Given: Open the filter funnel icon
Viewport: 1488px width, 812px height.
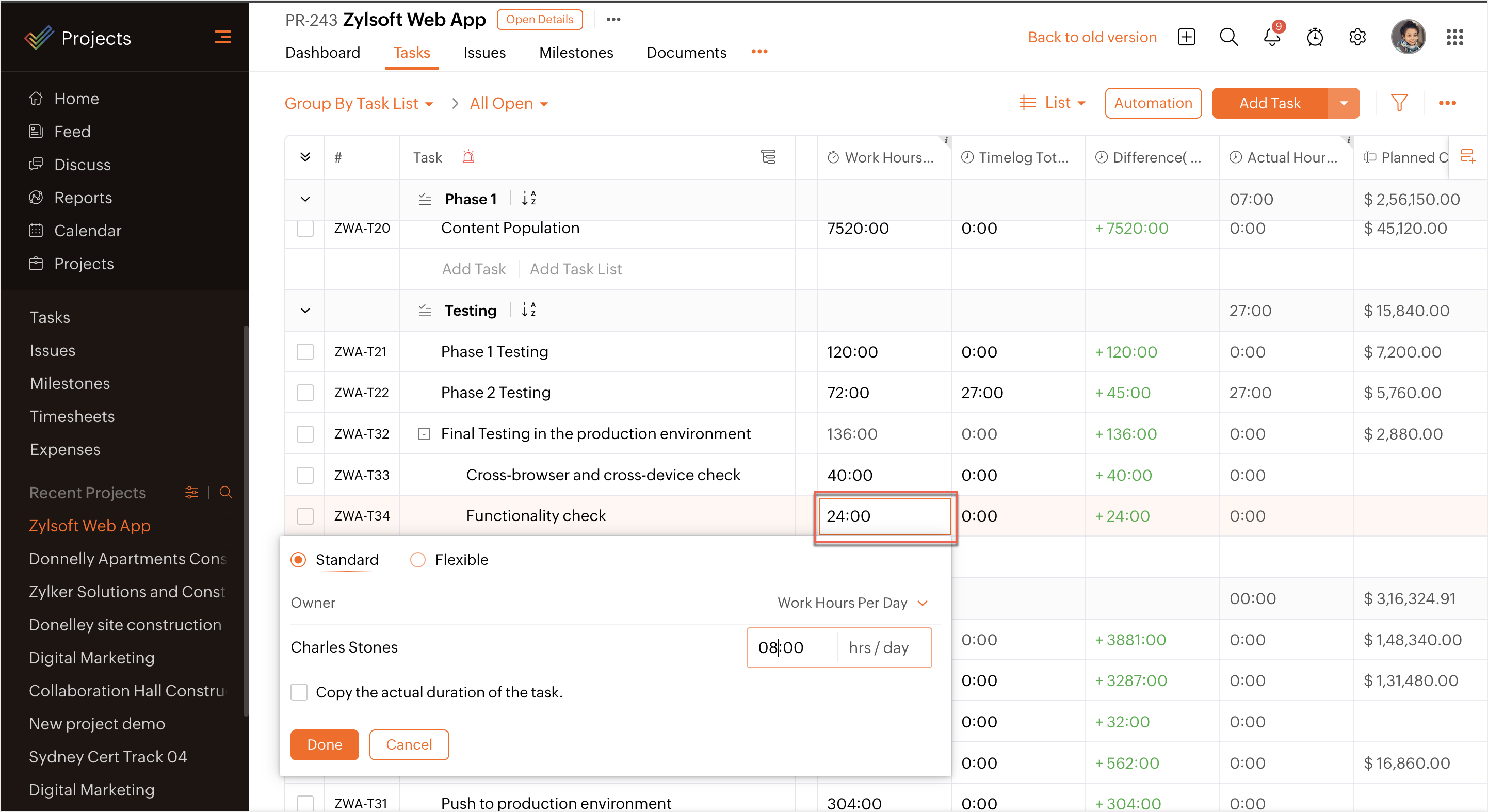Looking at the screenshot, I should click(x=1399, y=103).
